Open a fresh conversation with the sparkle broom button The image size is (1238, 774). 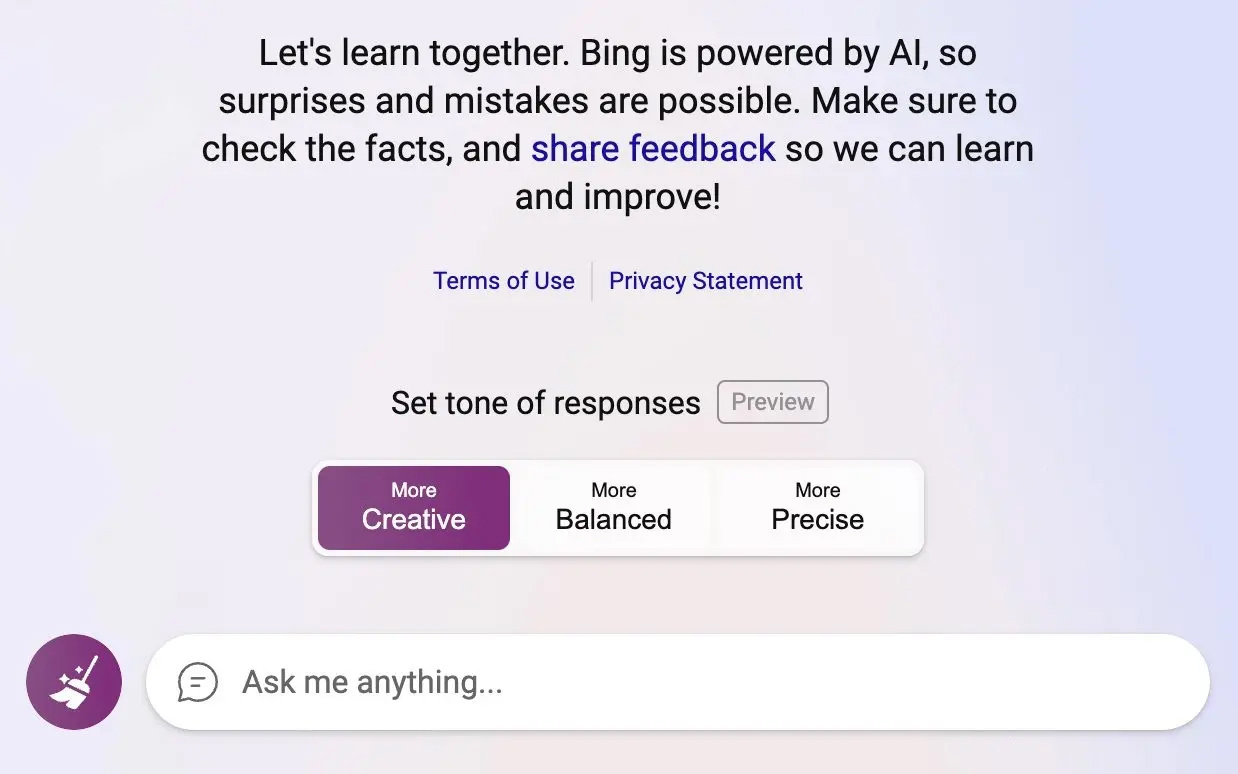click(74, 681)
